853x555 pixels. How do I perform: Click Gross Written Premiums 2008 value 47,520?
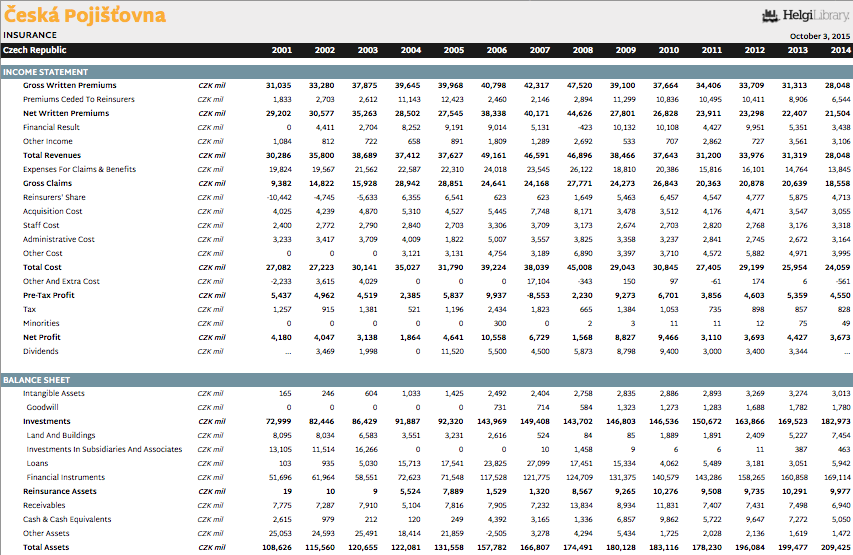[579, 85]
